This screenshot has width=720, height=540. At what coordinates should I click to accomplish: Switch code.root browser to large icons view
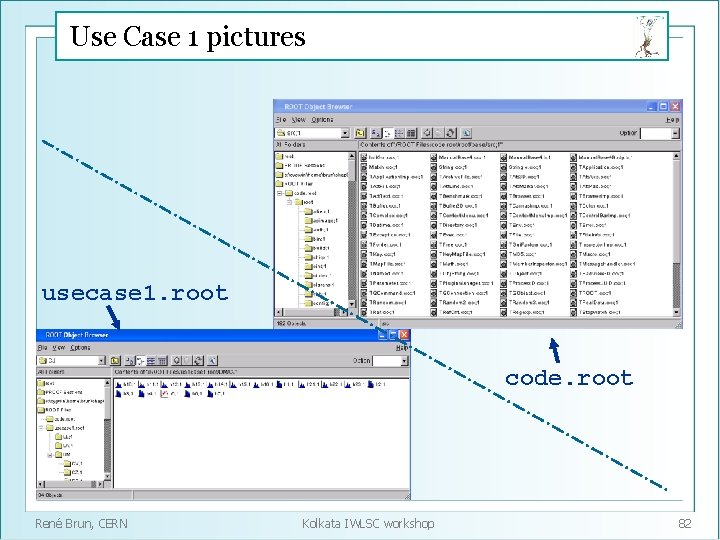(376, 133)
